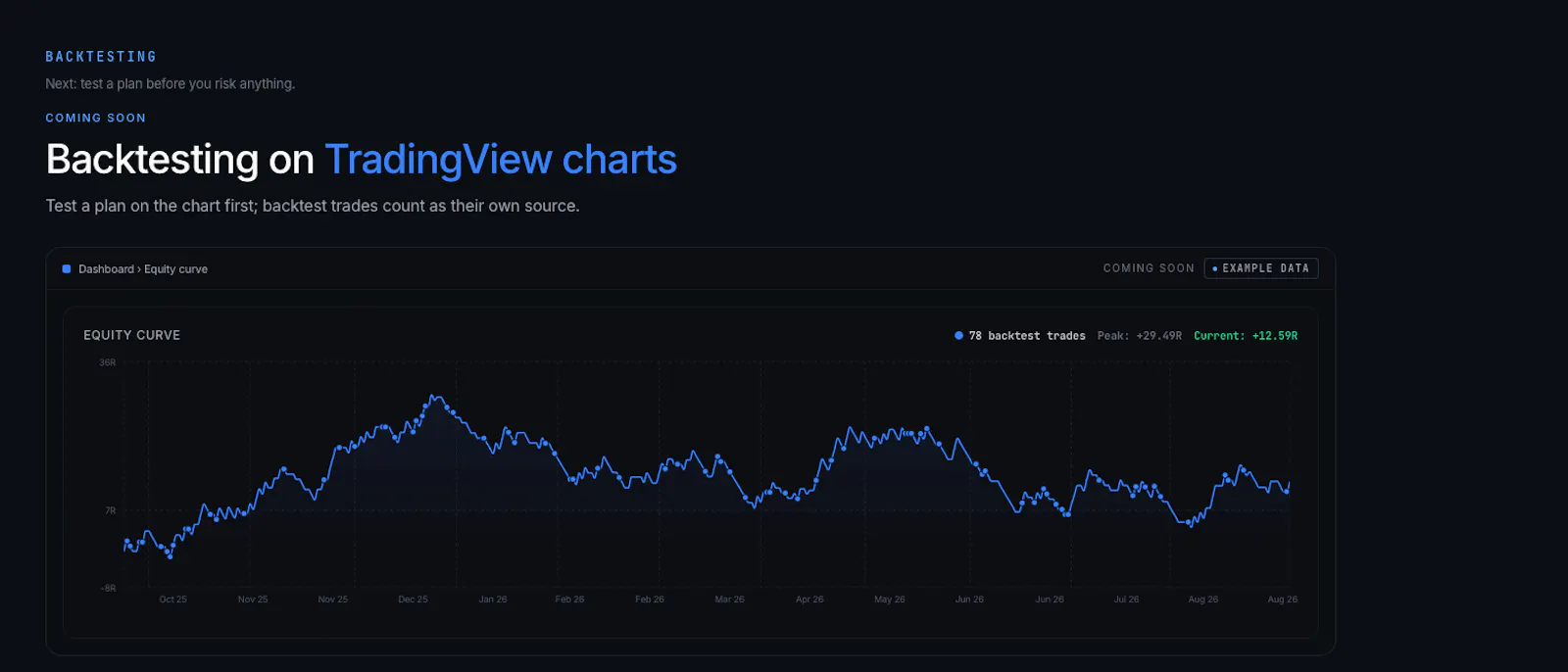Viewport: 1568px width, 672px height.
Task: Click the Jan 26 x-axis label
Action: click(493, 600)
